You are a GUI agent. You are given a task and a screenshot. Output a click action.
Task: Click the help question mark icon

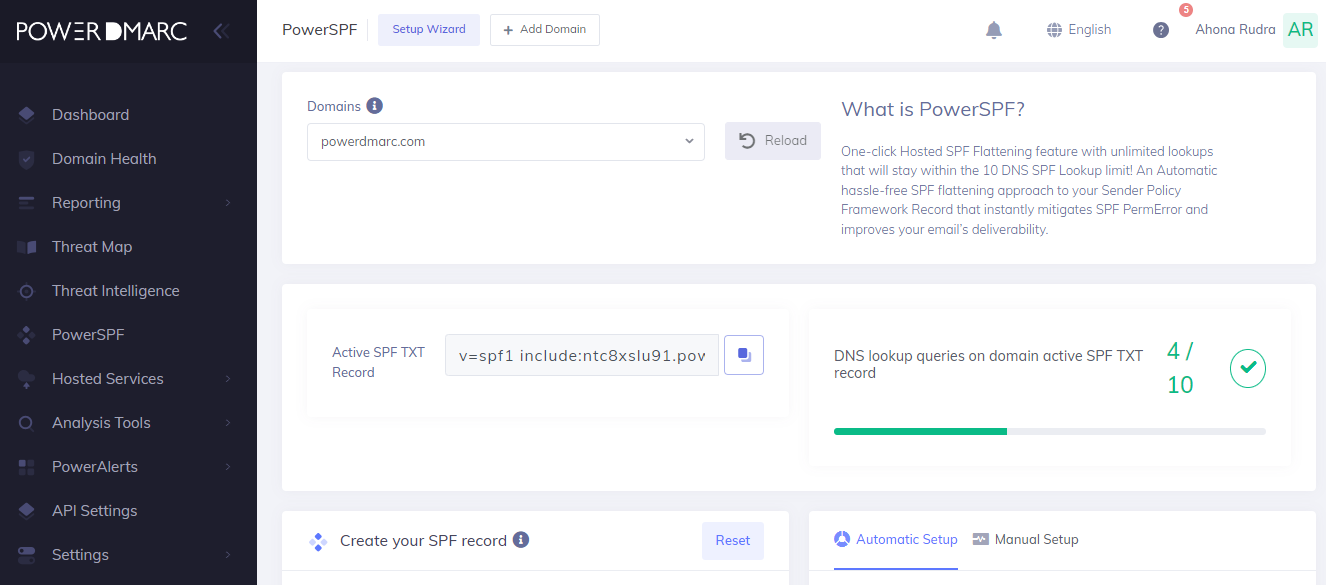pos(1160,30)
